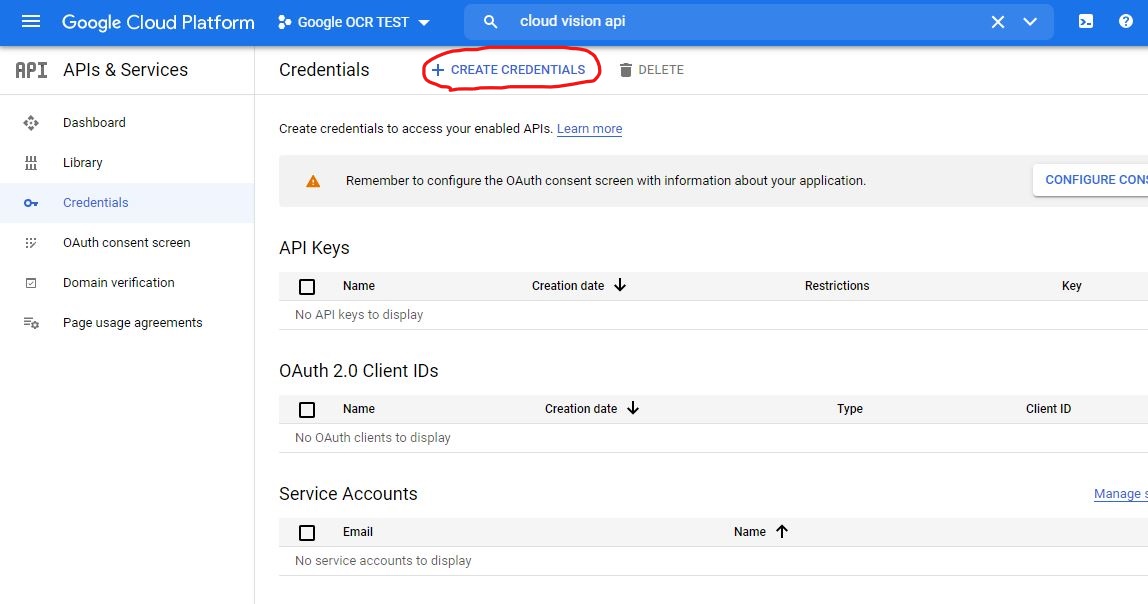The height and width of the screenshot is (604, 1148).
Task: Check the API Keys select-all checkbox
Action: [306, 286]
